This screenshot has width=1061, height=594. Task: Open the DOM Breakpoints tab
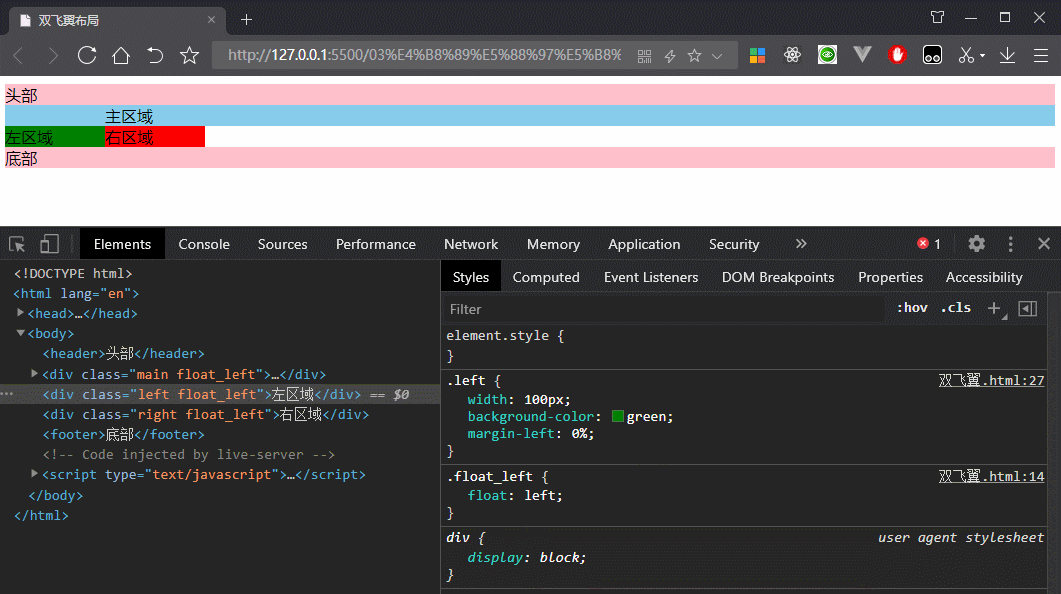click(778, 277)
